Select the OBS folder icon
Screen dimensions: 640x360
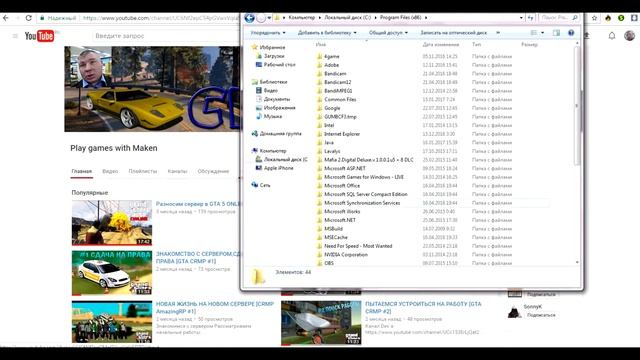click(320, 263)
